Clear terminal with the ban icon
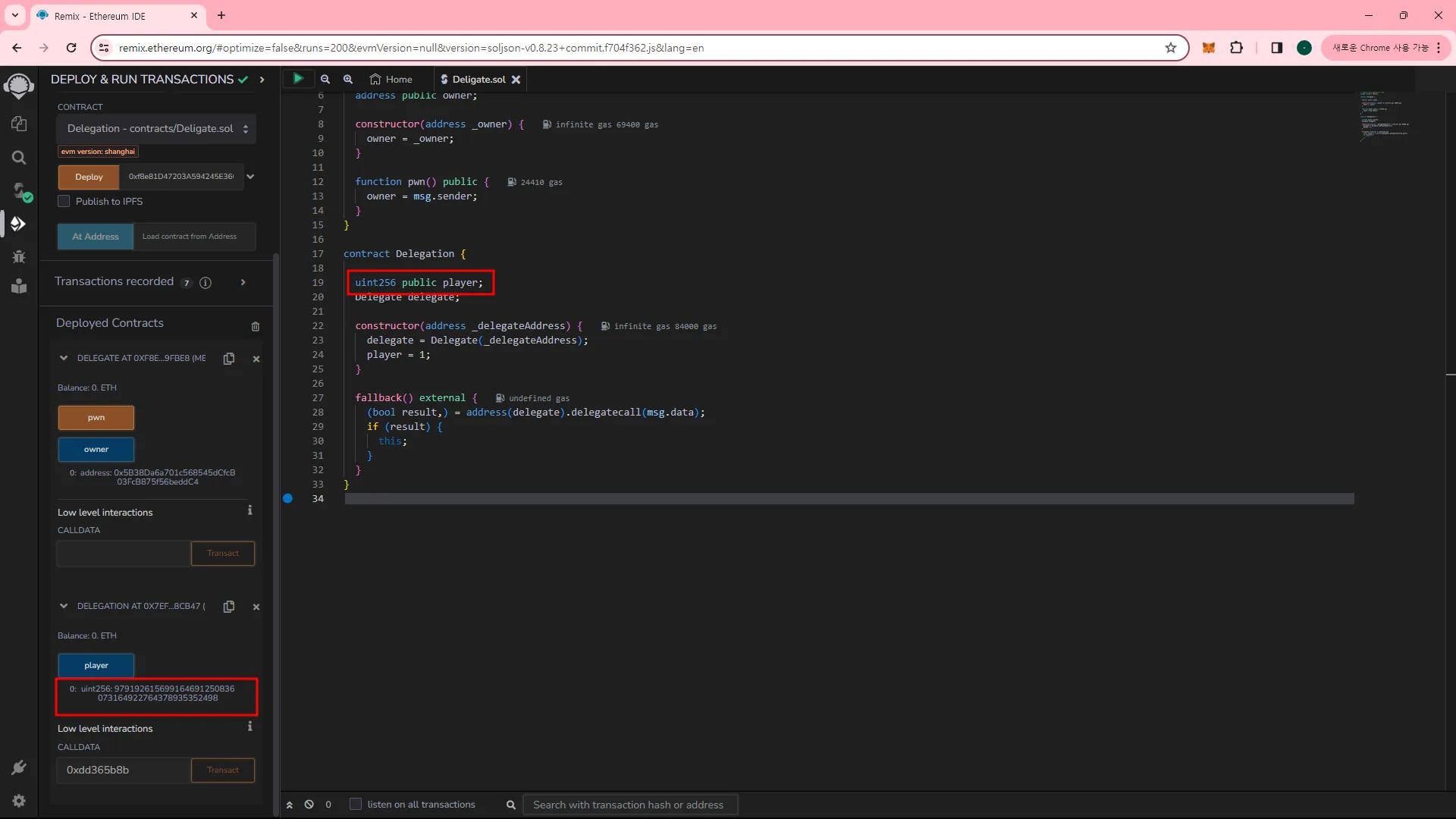Image resolution: width=1456 pixels, height=819 pixels. tap(309, 804)
